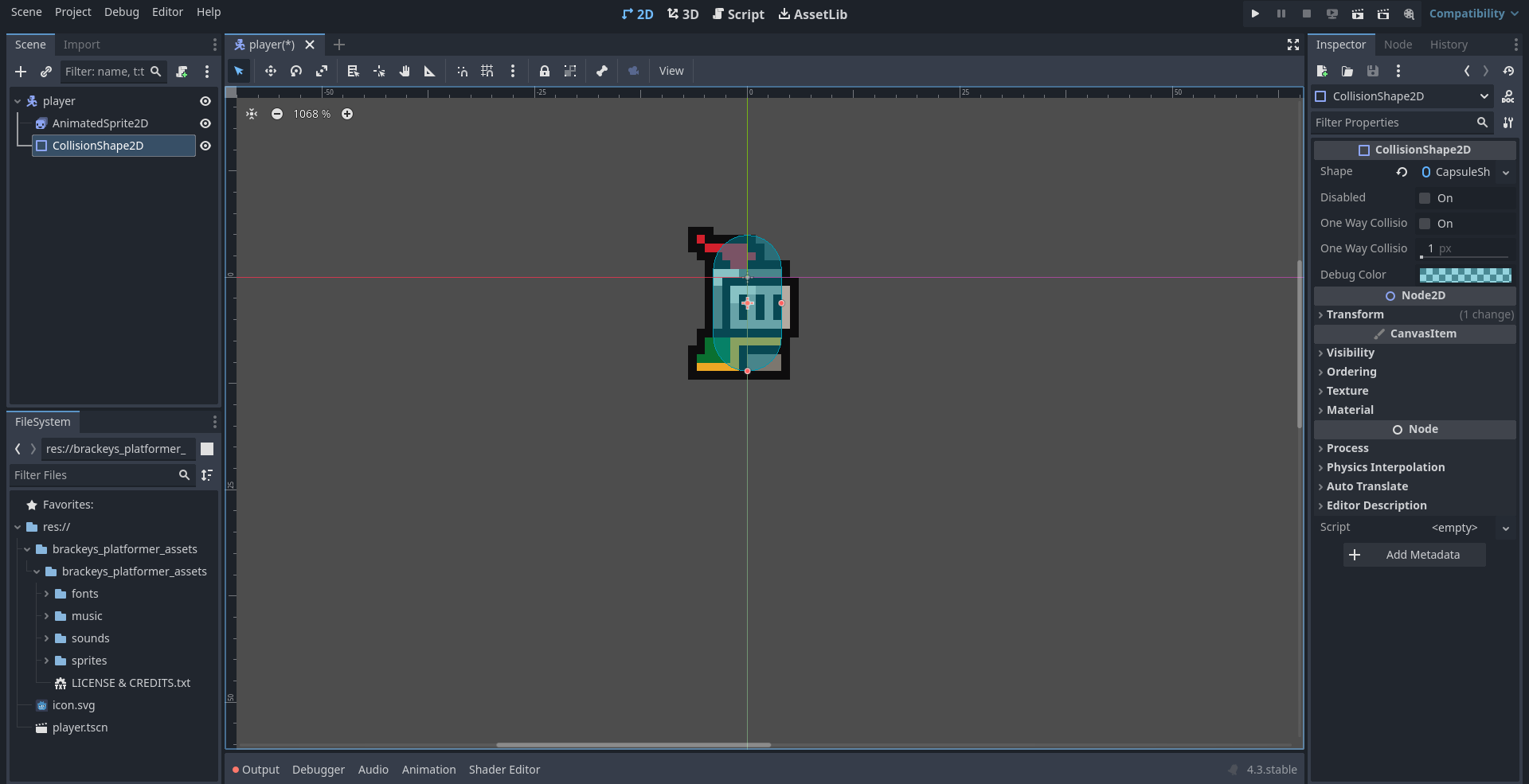1529x784 pixels.
Task: Click the add new child node plus icon
Action: point(21,72)
